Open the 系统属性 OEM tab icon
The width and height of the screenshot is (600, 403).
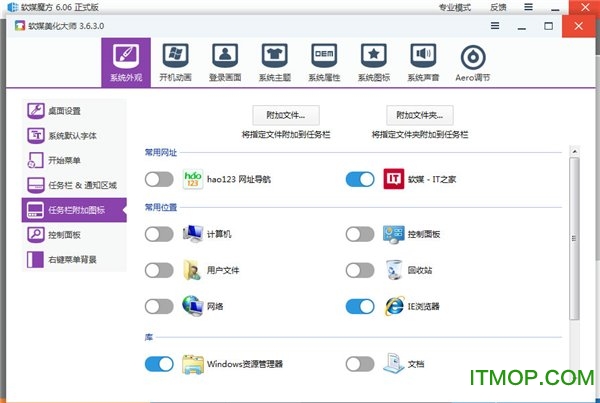tap(324, 56)
